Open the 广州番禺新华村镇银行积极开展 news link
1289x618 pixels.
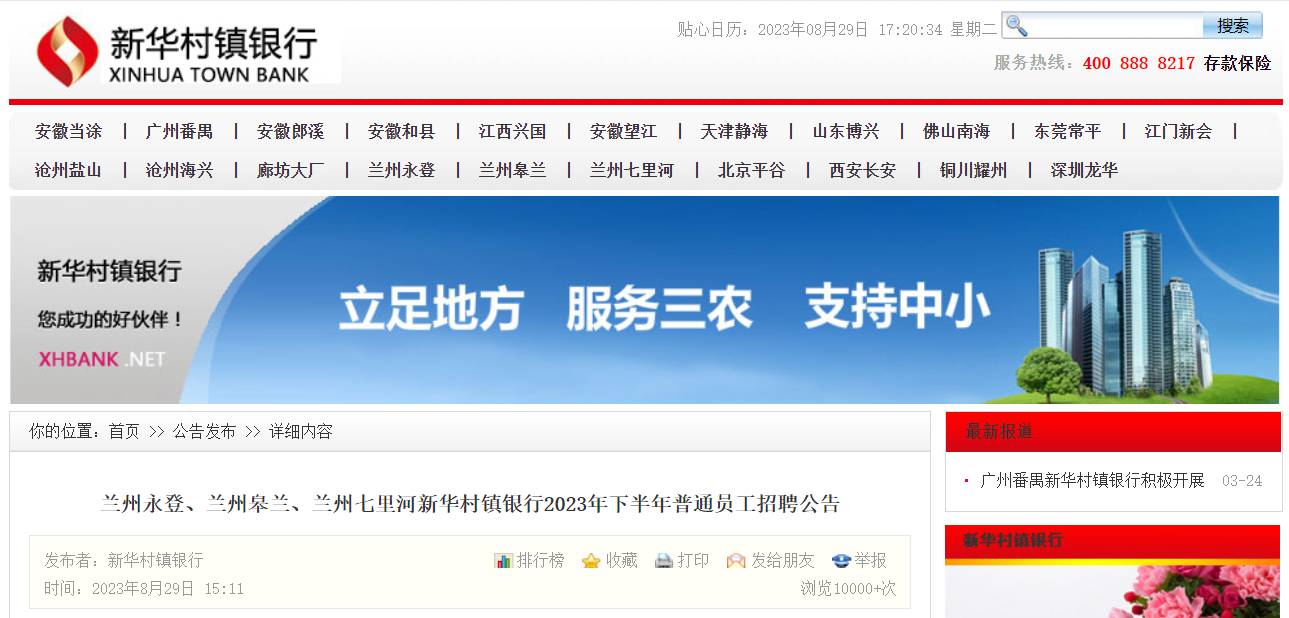(x=1092, y=481)
